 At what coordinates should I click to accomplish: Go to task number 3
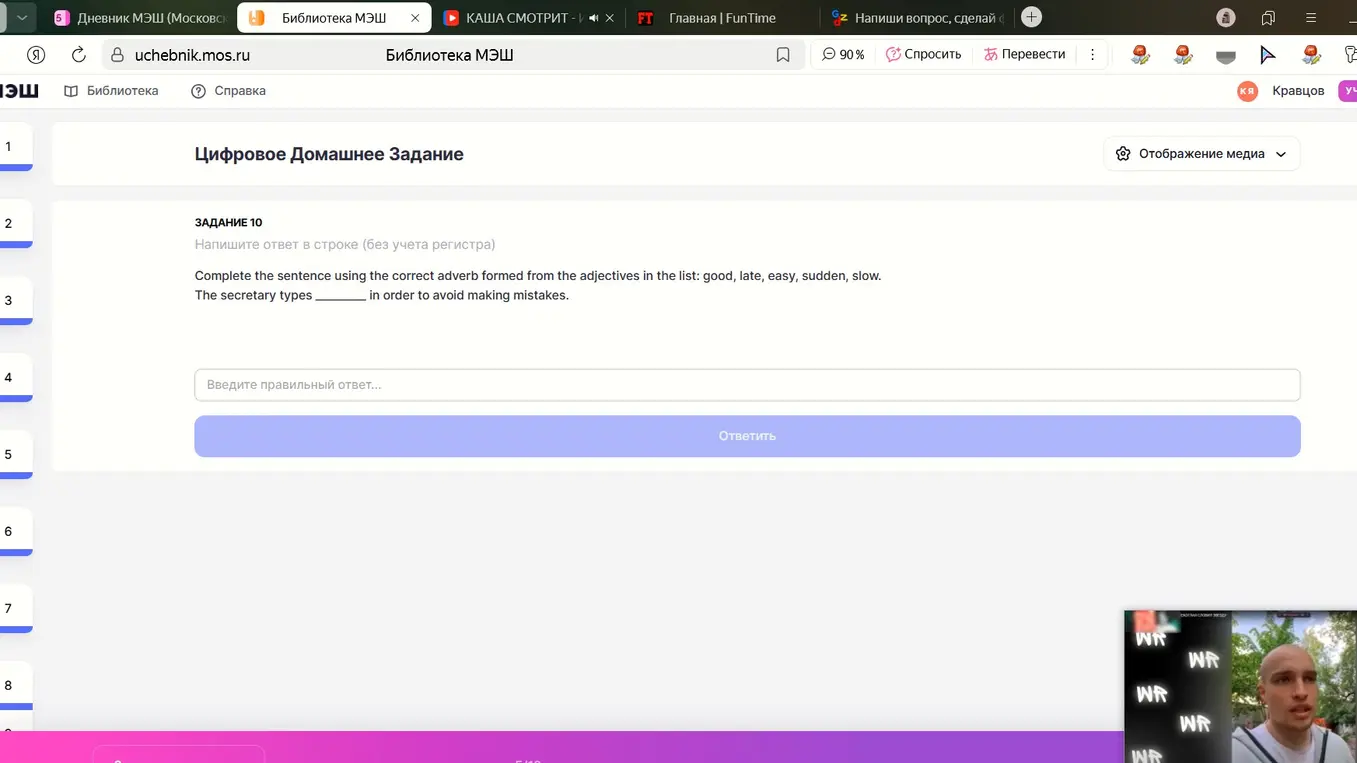[14, 301]
